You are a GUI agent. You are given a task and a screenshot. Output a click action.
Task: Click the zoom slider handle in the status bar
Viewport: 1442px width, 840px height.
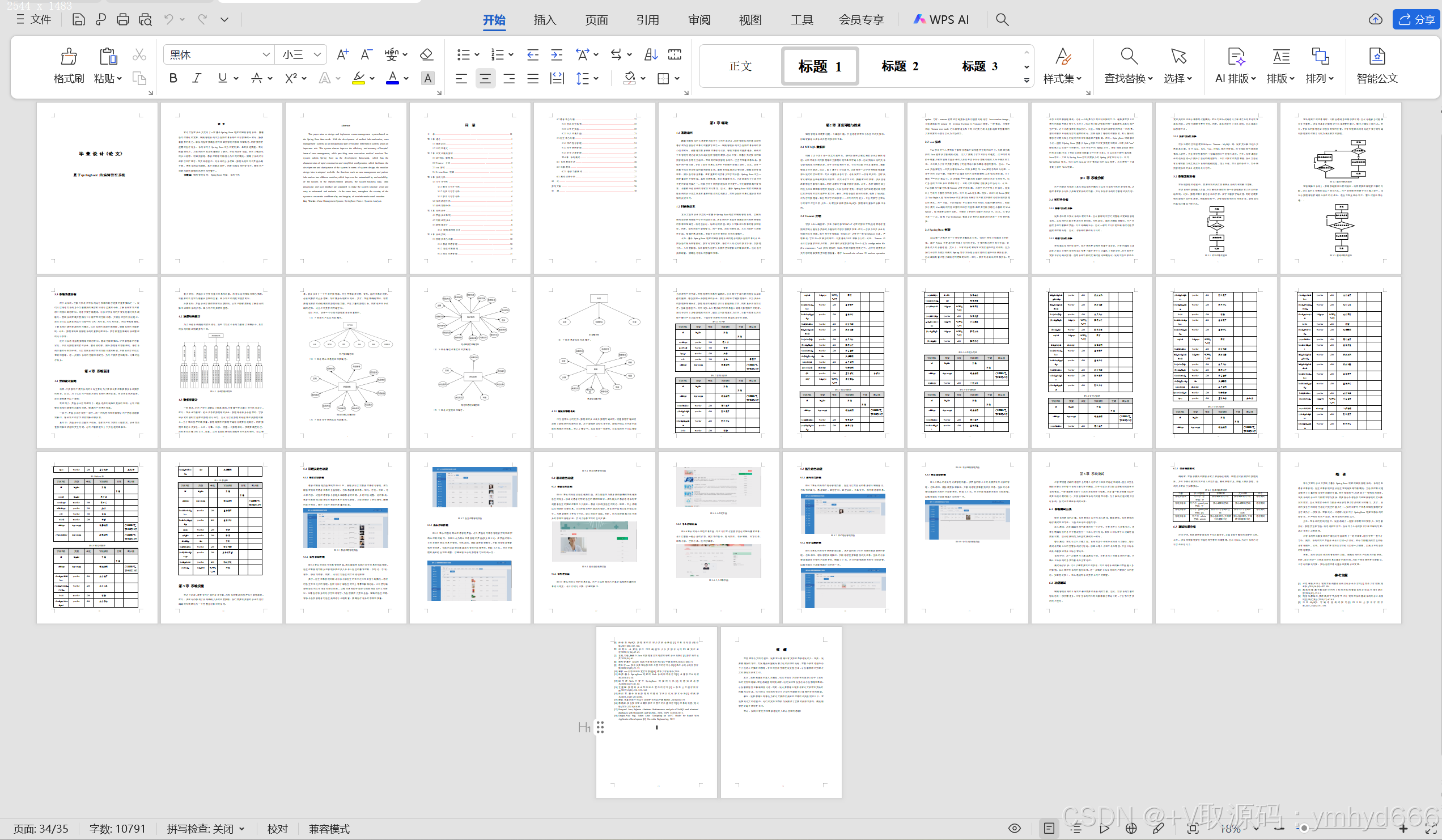1304,828
